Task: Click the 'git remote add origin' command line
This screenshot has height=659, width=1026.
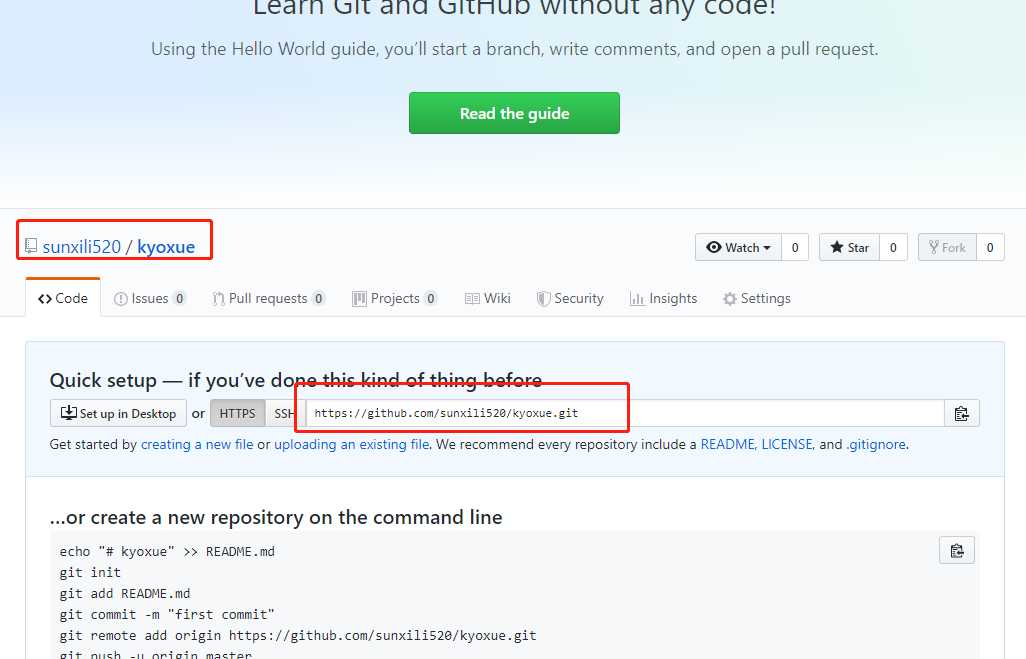Action: [298, 635]
